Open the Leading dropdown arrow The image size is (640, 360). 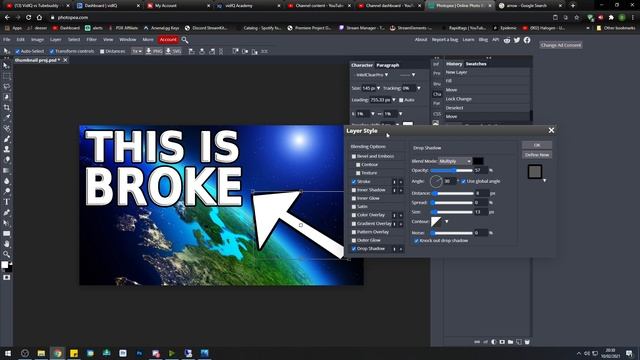click(394, 100)
